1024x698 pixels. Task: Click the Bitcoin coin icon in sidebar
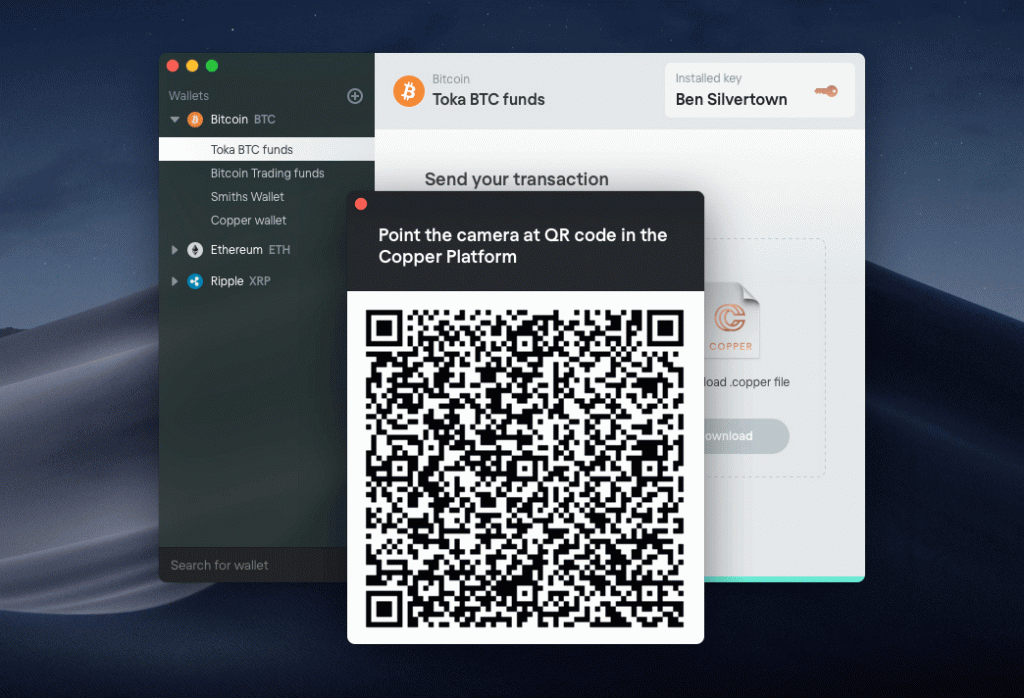[x=195, y=120]
